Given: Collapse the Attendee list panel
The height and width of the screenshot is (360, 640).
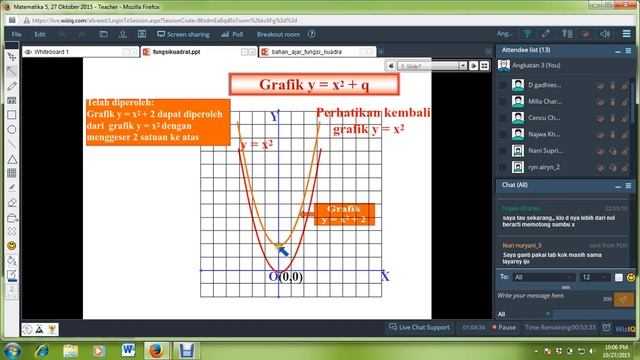Looking at the screenshot, I should pyautogui.click(x=618, y=51).
